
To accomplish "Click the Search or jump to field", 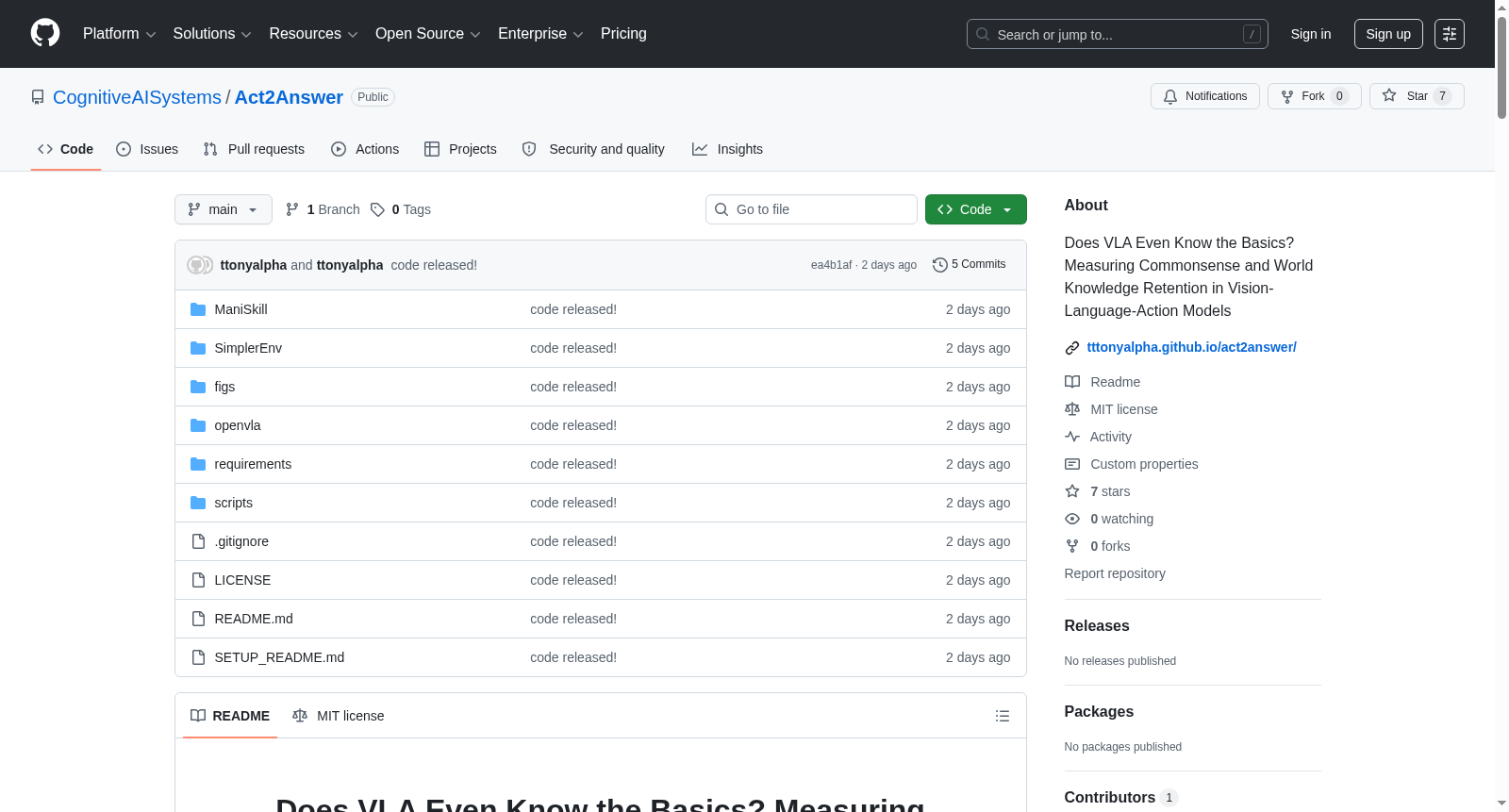I will pos(1118,34).
